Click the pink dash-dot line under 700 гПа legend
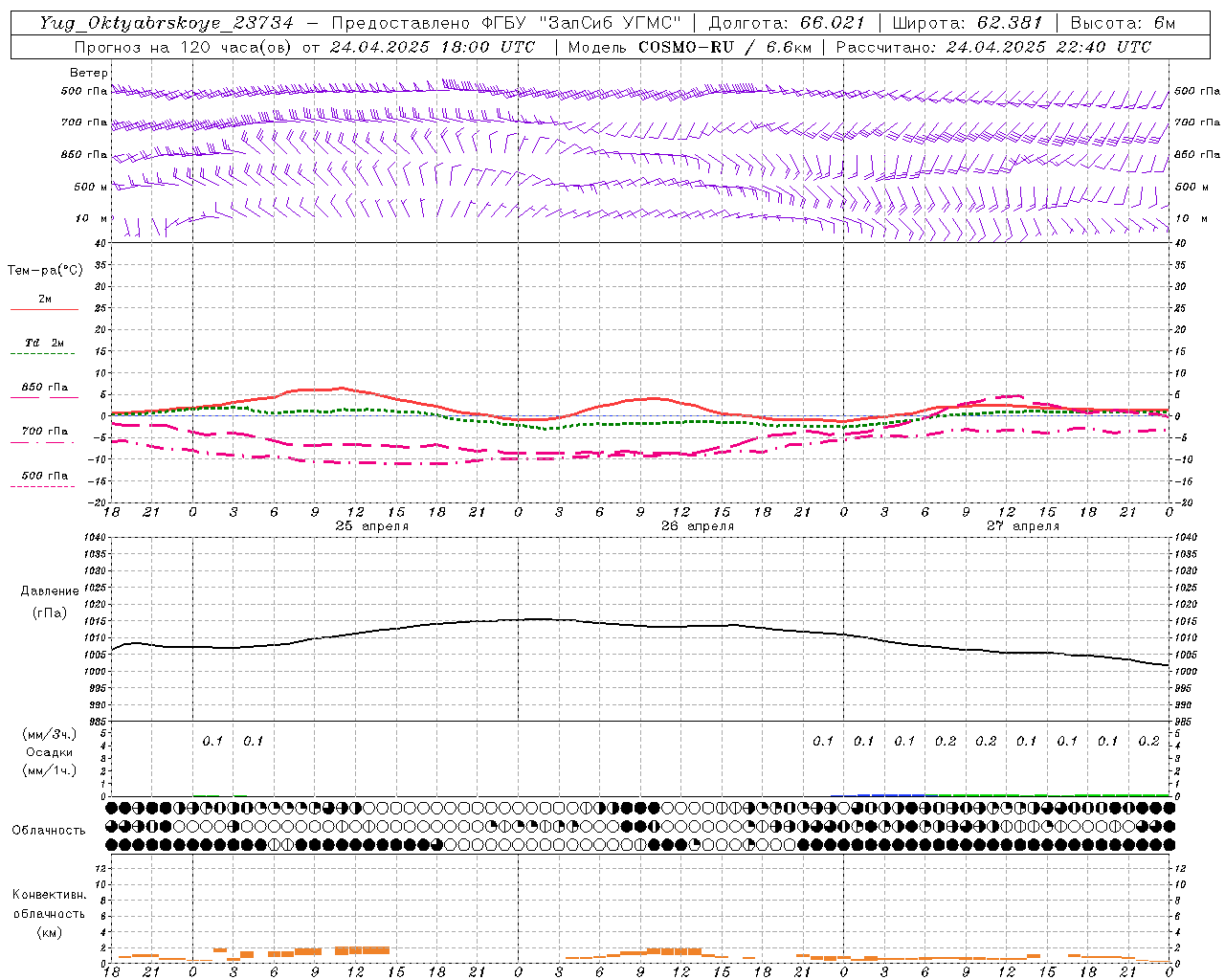The width and height of the screenshot is (1225, 980). click(x=44, y=442)
